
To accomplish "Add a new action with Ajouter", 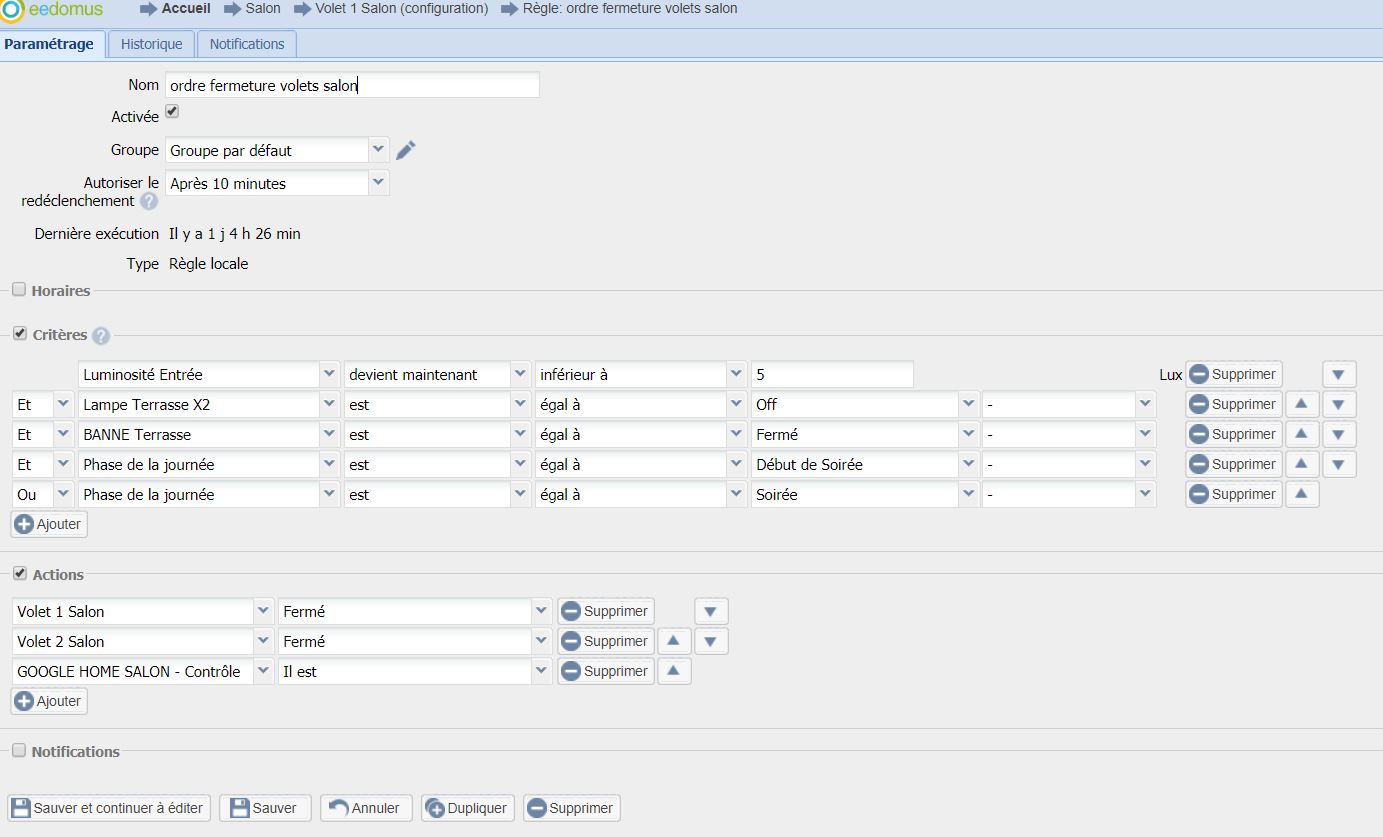I will point(49,701).
